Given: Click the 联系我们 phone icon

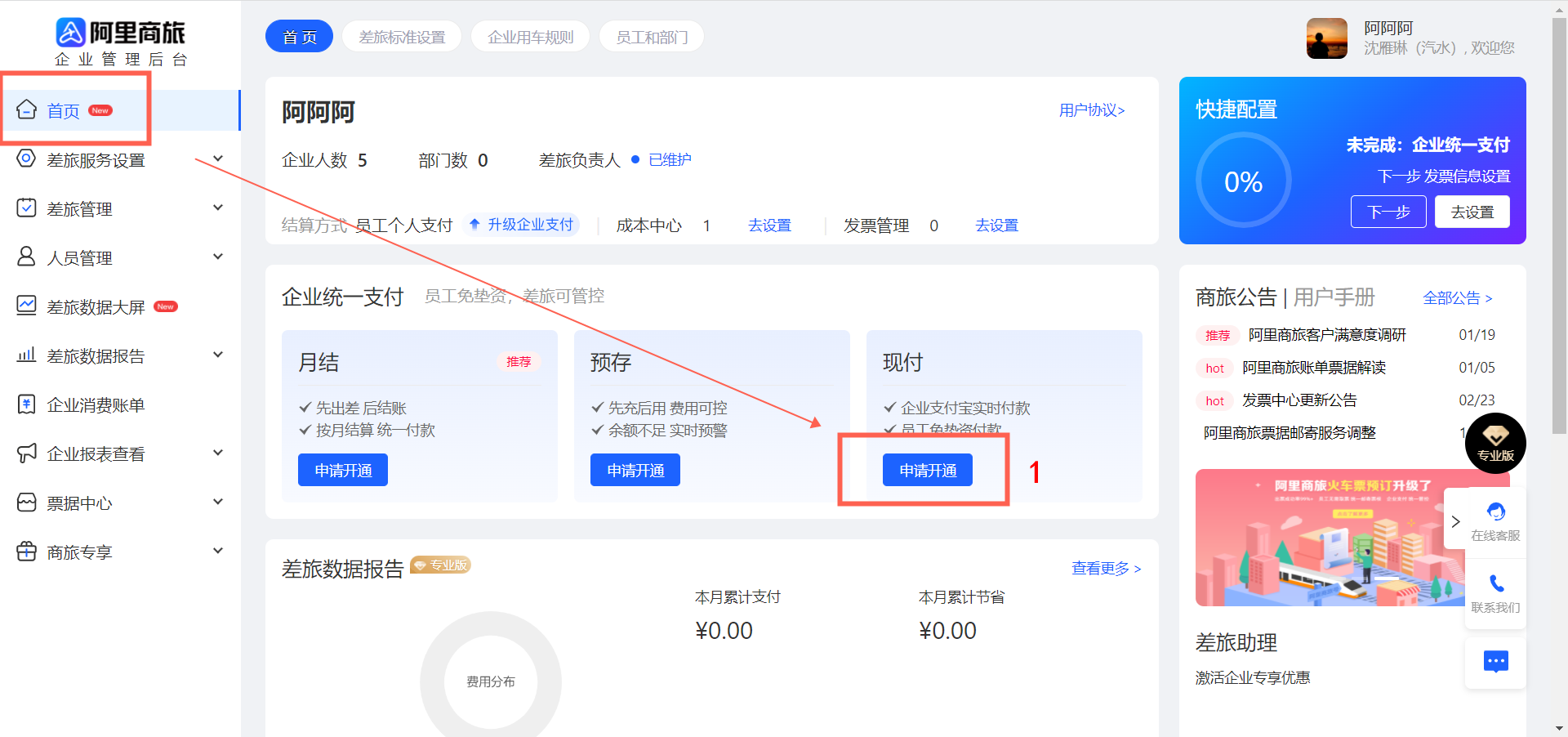Looking at the screenshot, I should (x=1496, y=583).
